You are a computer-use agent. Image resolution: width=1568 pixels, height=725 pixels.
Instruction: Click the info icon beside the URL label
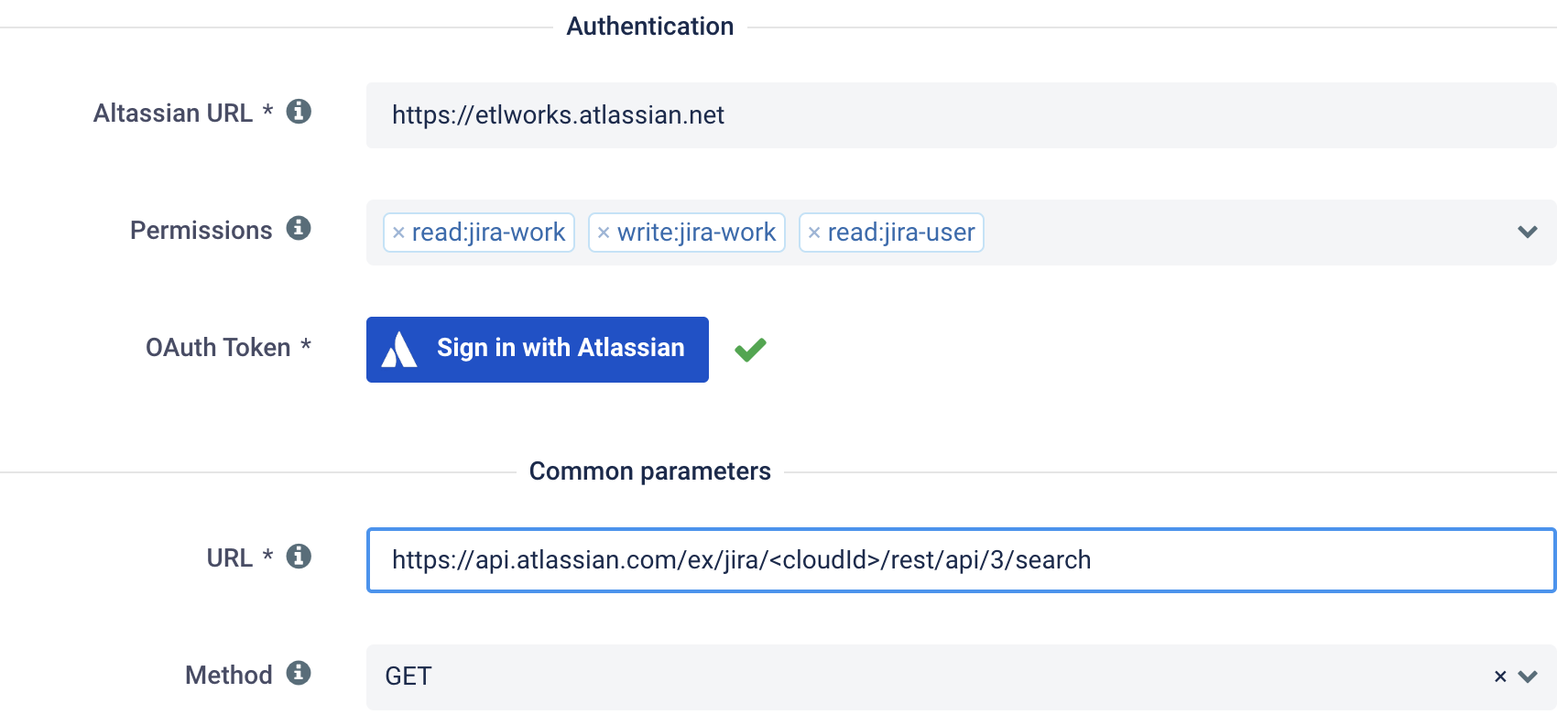pos(299,556)
